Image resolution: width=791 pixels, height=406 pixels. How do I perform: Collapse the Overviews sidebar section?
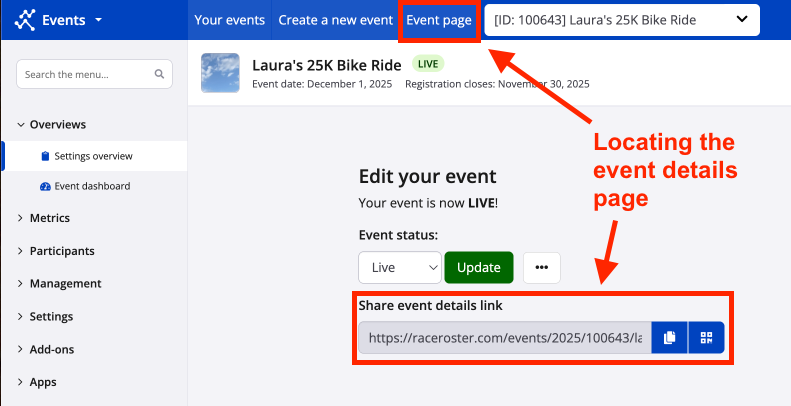58,125
